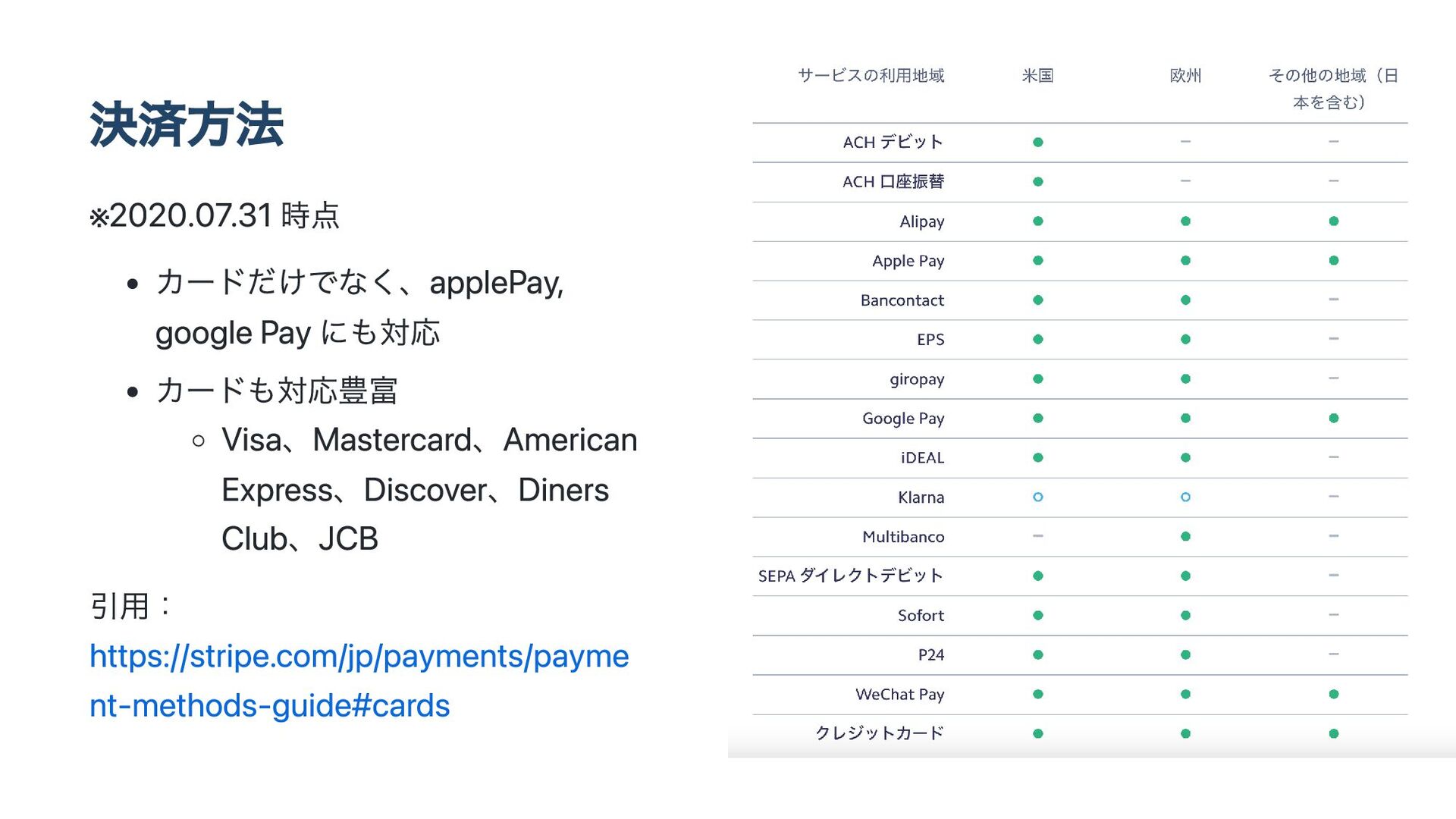This screenshot has width=1456, height=819.
Task: Click WeChat Pay's green dot in その他の地域
Action: pyautogui.click(x=1334, y=695)
